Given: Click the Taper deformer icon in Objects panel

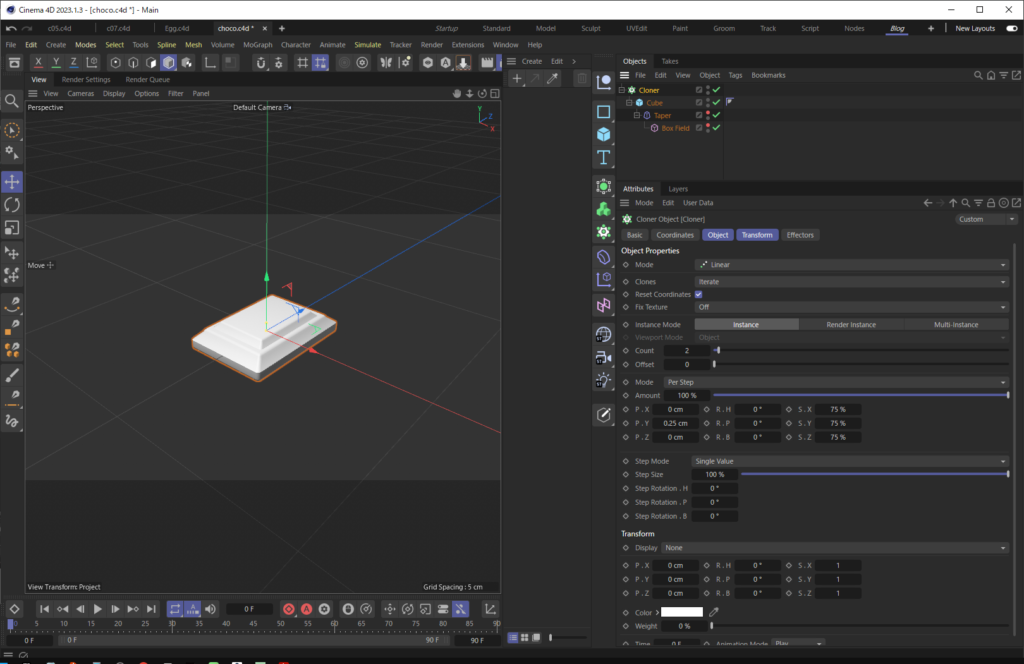Looking at the screenshot, I should 646,115.
